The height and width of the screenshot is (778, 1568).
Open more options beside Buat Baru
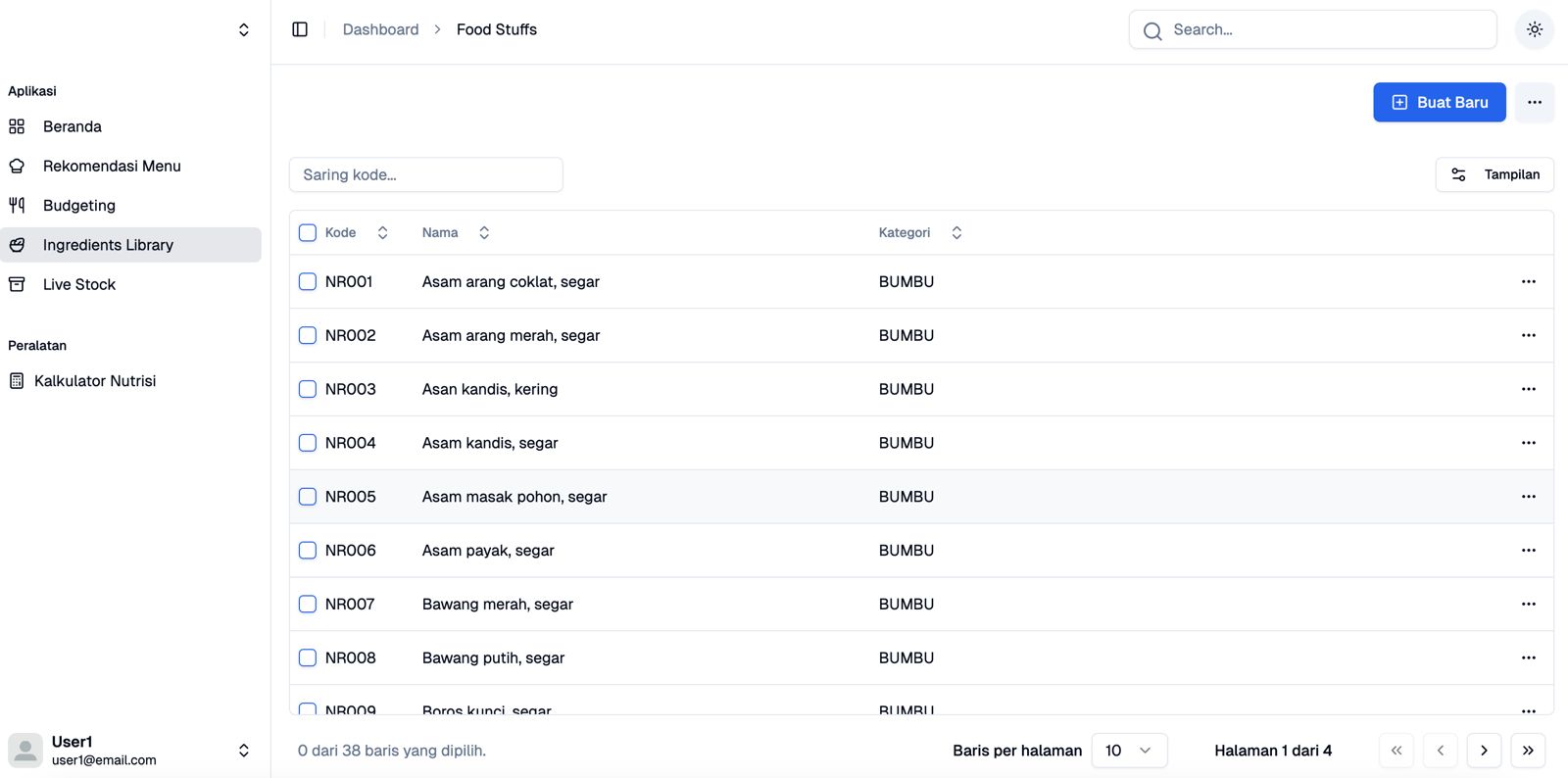1534,103
